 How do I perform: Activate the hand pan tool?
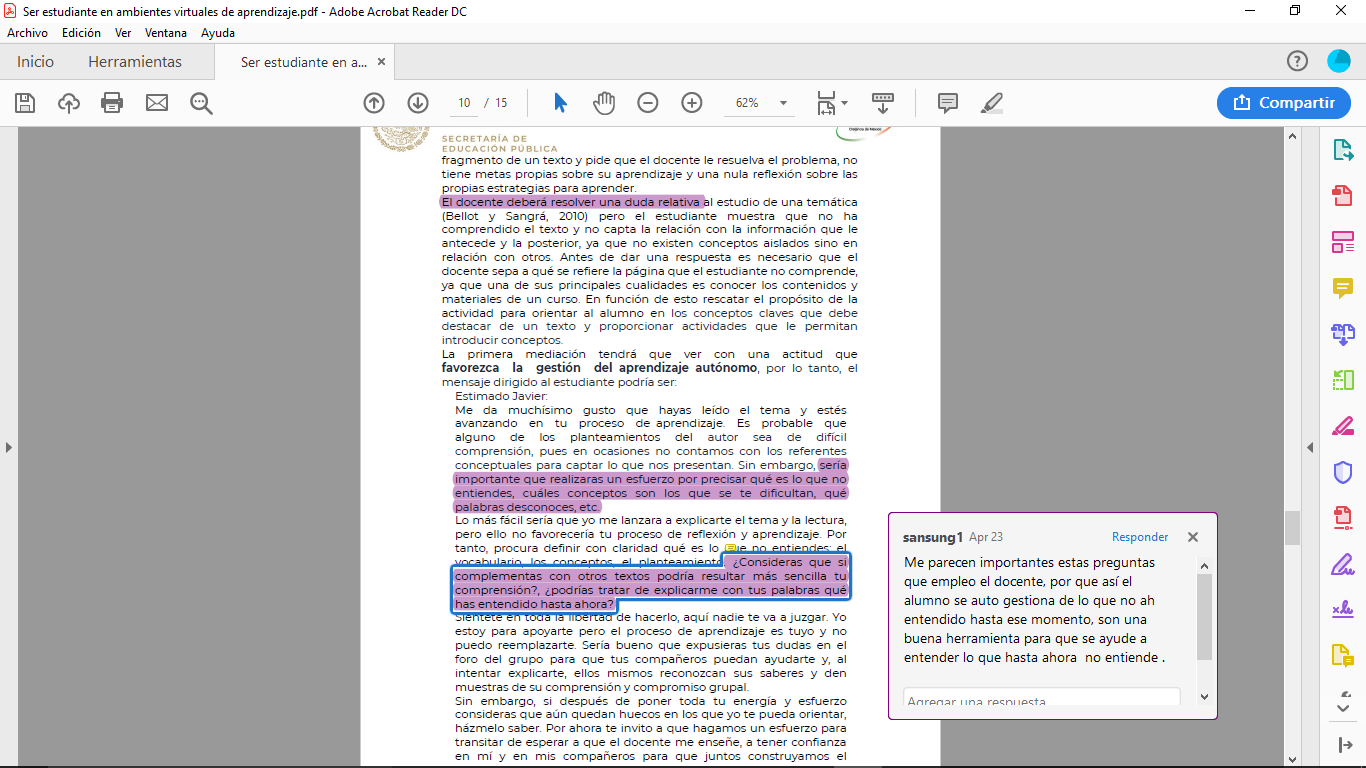604,103
